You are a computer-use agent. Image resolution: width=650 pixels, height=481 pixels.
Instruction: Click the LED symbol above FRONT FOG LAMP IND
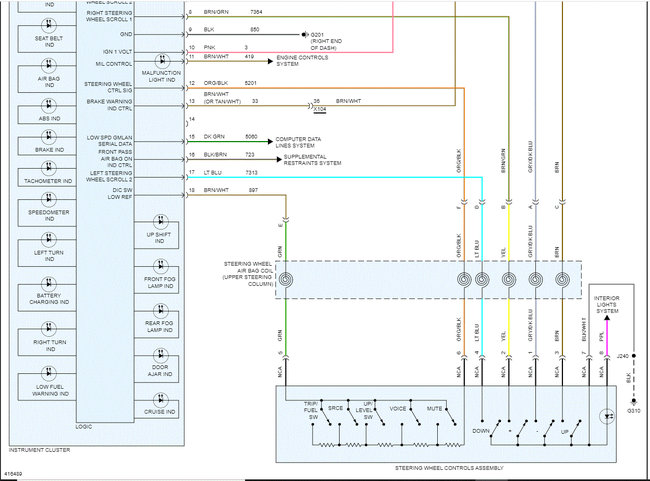tap(160, 266)
